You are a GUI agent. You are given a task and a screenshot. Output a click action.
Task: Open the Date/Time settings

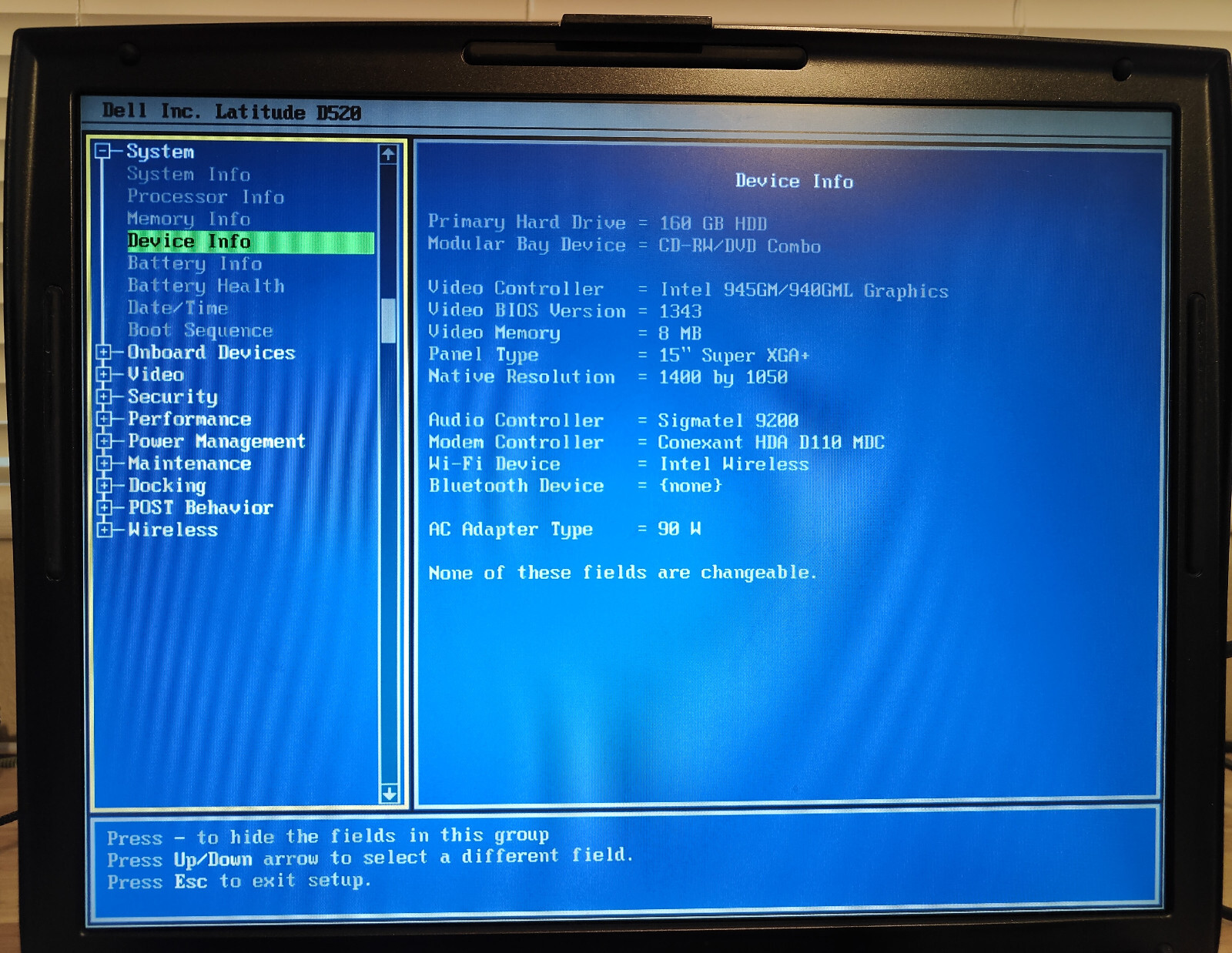[x=178, y=308]
